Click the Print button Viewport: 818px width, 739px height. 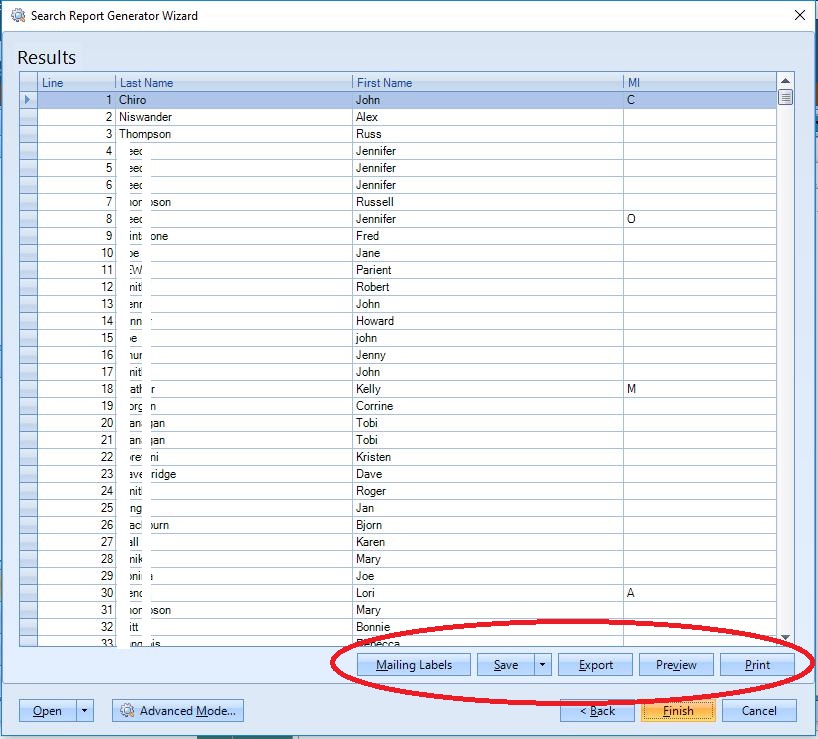coord(755,664)
